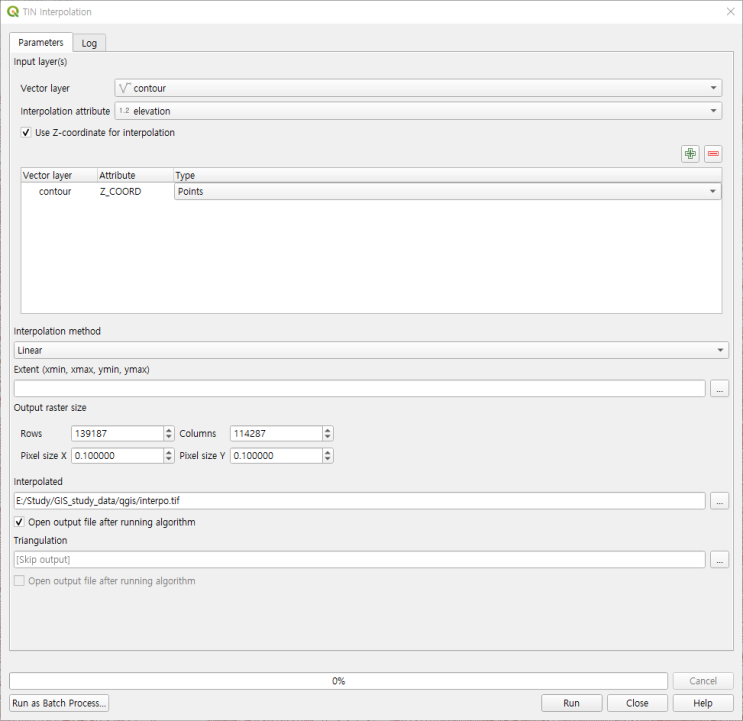Decrease Pixel size X stepper down
743x721 pixels.
pyautogui.click(x=169, y=459)
